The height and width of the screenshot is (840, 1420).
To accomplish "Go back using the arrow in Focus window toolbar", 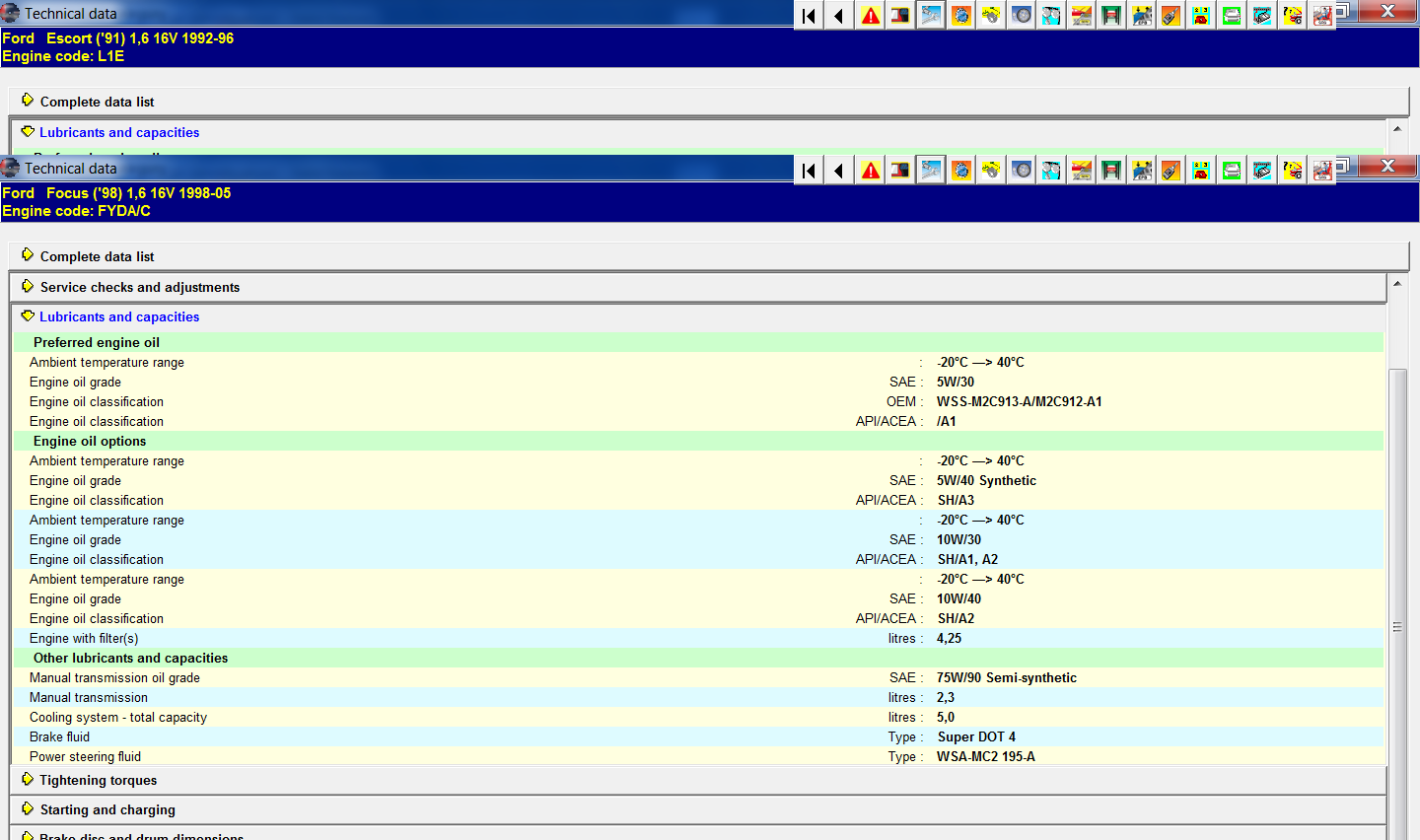I will click(x=838, y=171).
